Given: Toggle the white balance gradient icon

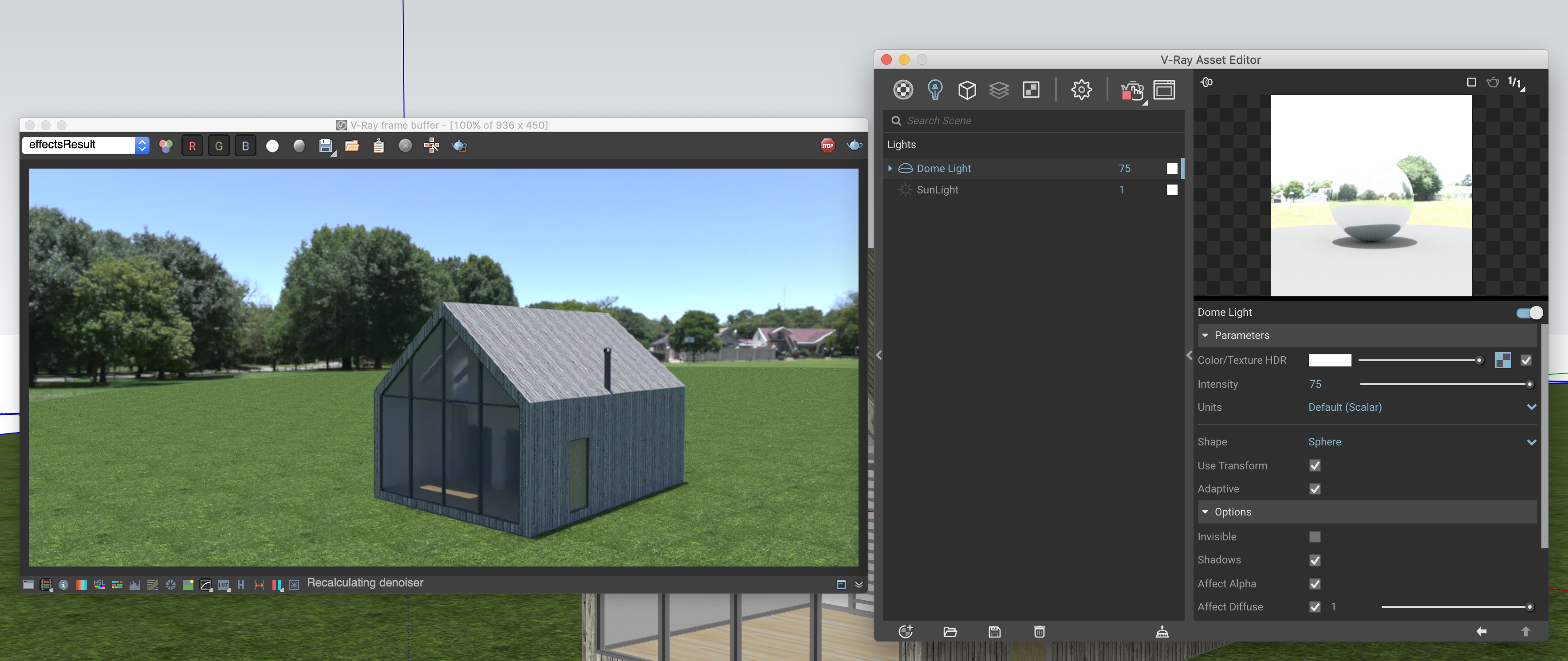Looking at the screenshot, I should tap(81, 585).
